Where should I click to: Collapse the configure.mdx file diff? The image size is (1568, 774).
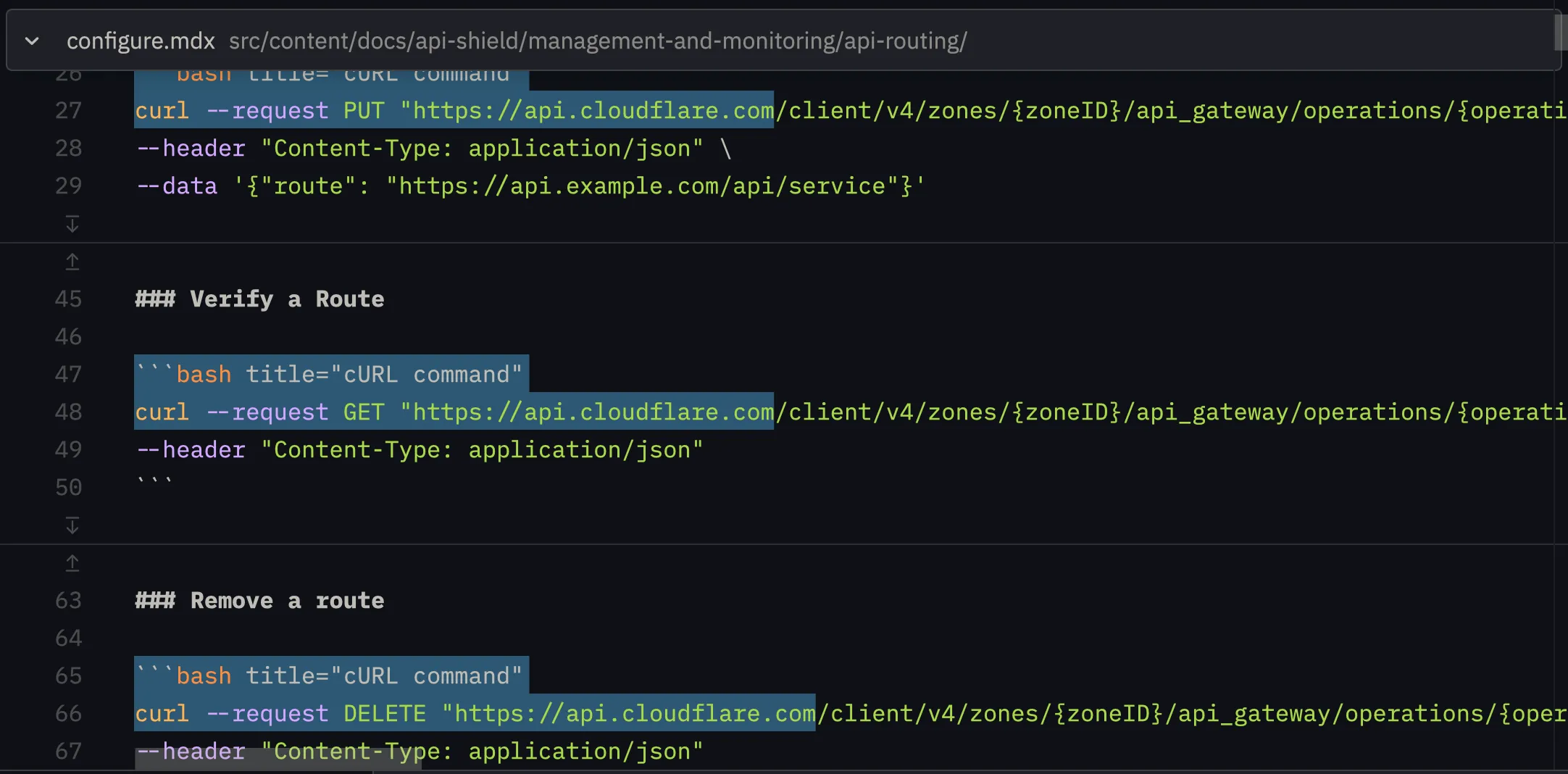pos(32,41)
